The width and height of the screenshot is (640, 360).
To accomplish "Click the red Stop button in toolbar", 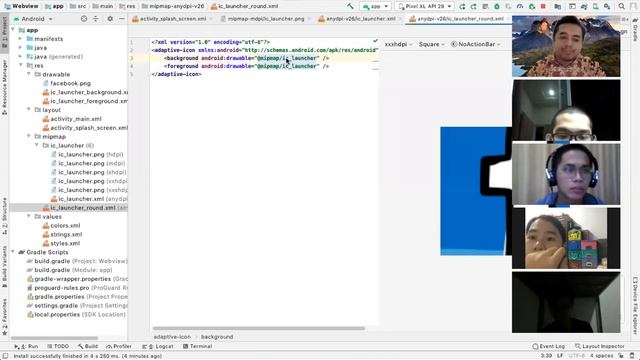I will pos(543,7).
